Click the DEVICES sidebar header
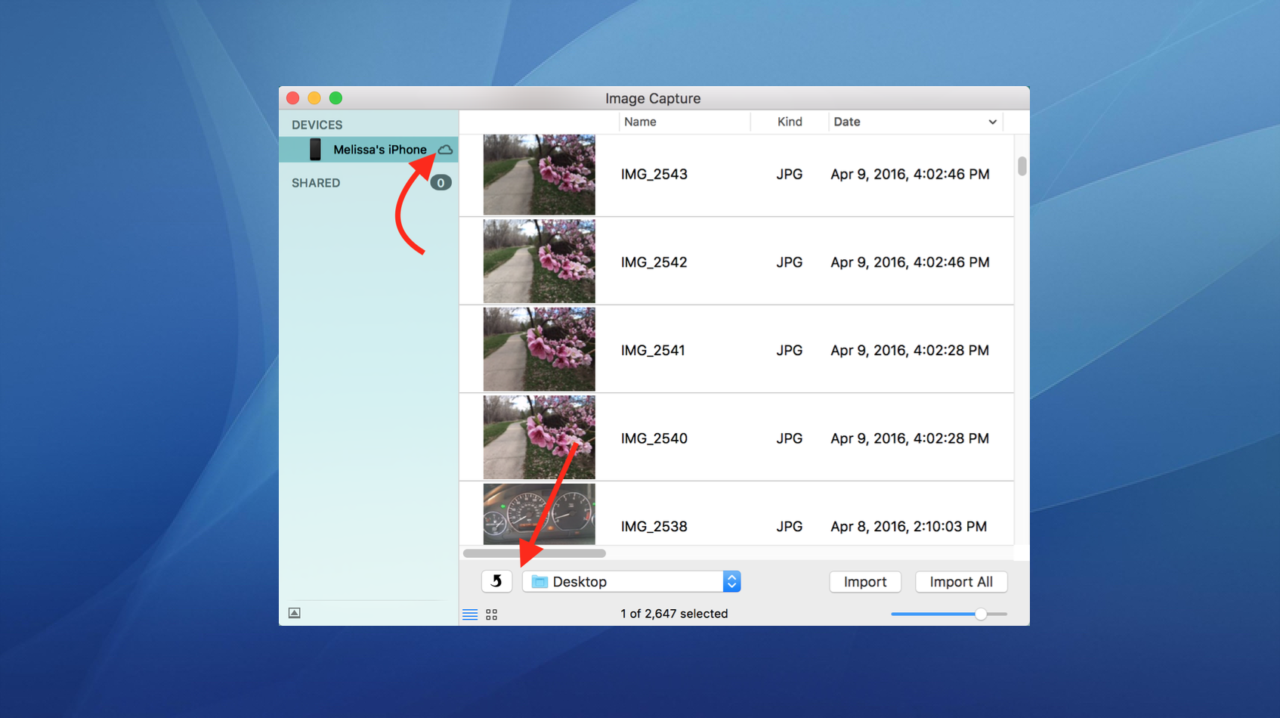This screenshot has height=718, width=1280. coord(317,125)
